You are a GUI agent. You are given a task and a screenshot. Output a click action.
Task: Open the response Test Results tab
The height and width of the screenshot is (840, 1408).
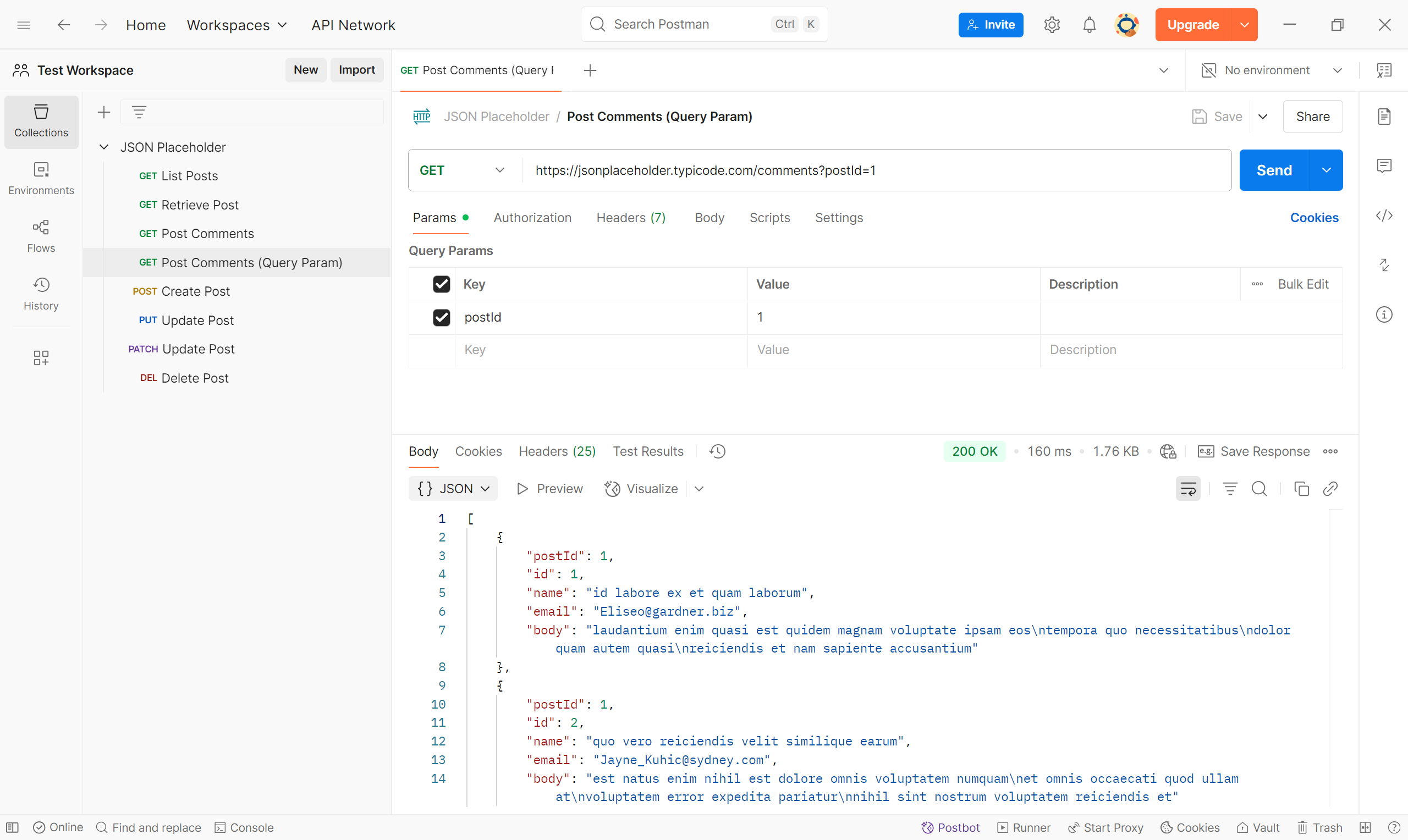(648, 451)
